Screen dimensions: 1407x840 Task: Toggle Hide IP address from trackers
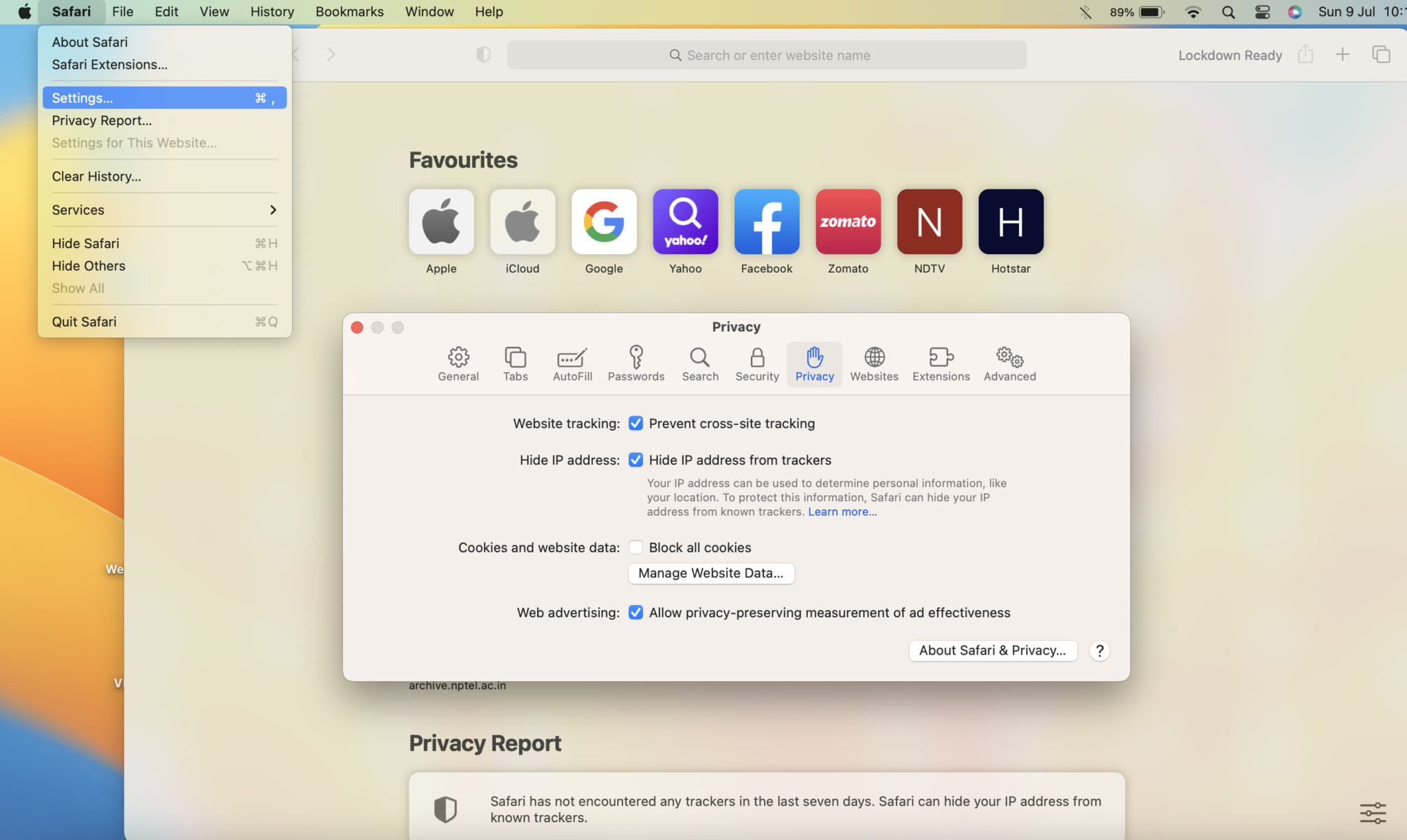[x=635, y=459]
